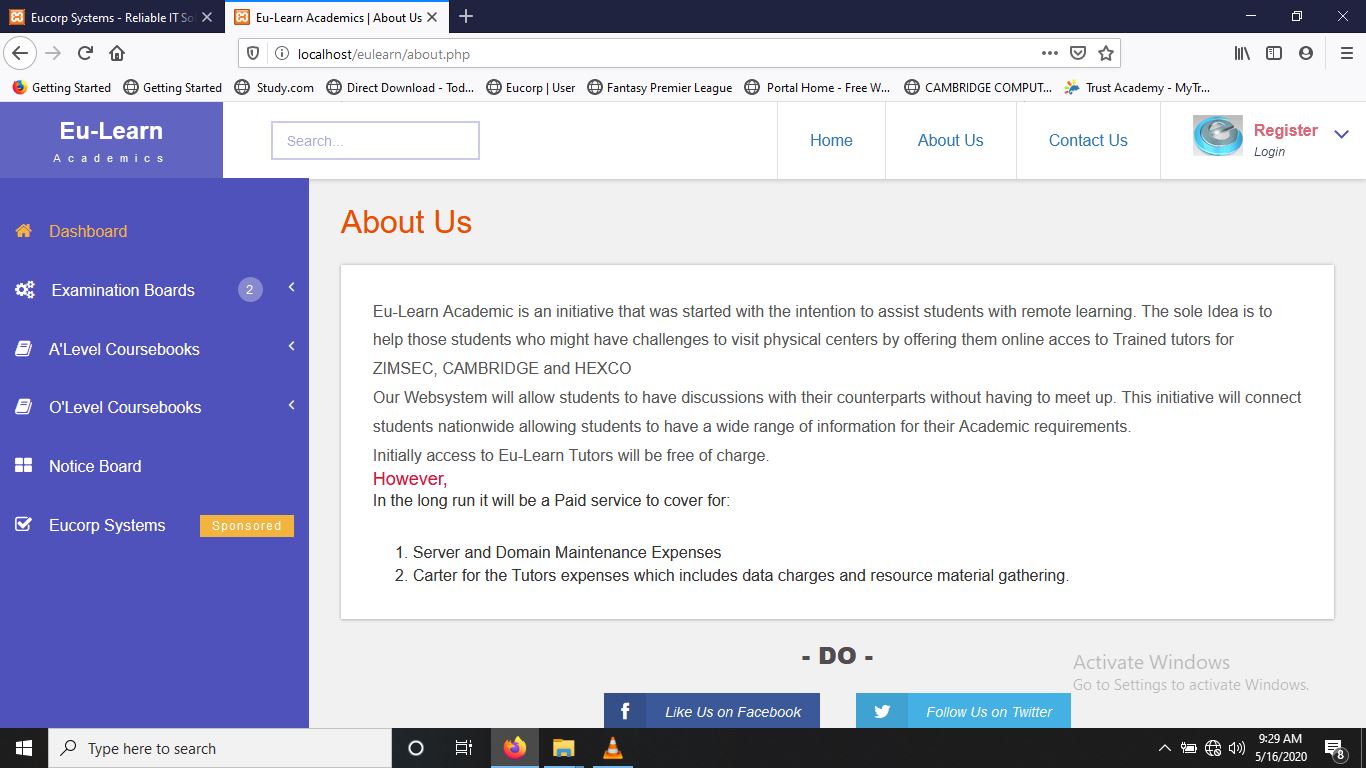Reload the page with the refresh icon

pos(85,54)
